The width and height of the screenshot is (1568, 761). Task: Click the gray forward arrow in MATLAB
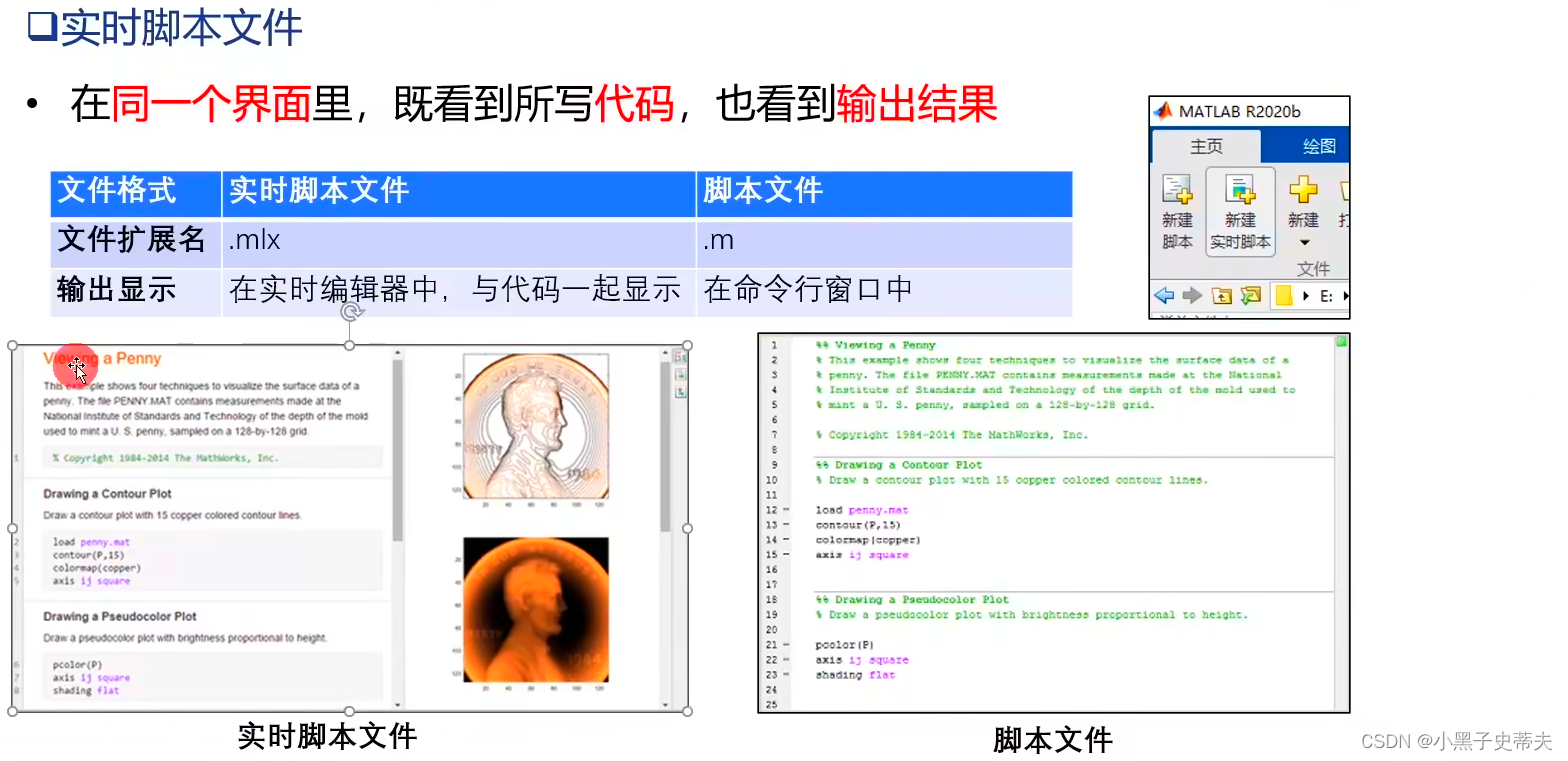[1192, 296]
